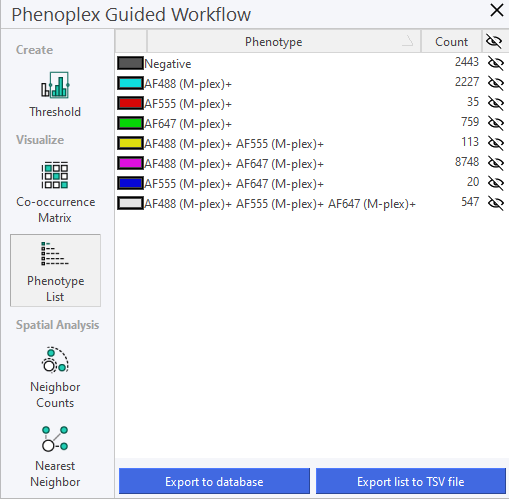The height and width of the screenshot is (499, 509).
Task: Click the count value 35
Action: coord(473,102)
